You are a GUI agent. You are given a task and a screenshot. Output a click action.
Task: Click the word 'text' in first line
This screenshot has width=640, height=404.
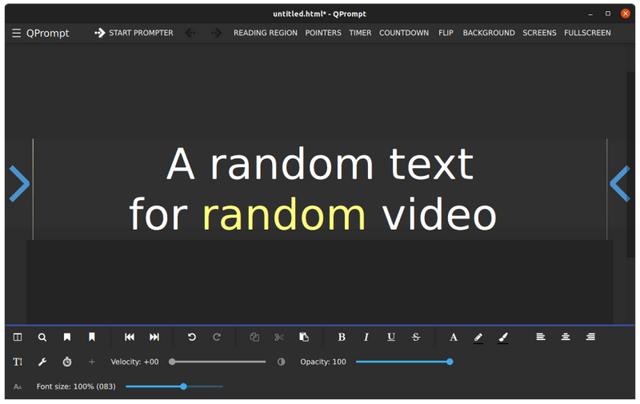tap(431, 164)
